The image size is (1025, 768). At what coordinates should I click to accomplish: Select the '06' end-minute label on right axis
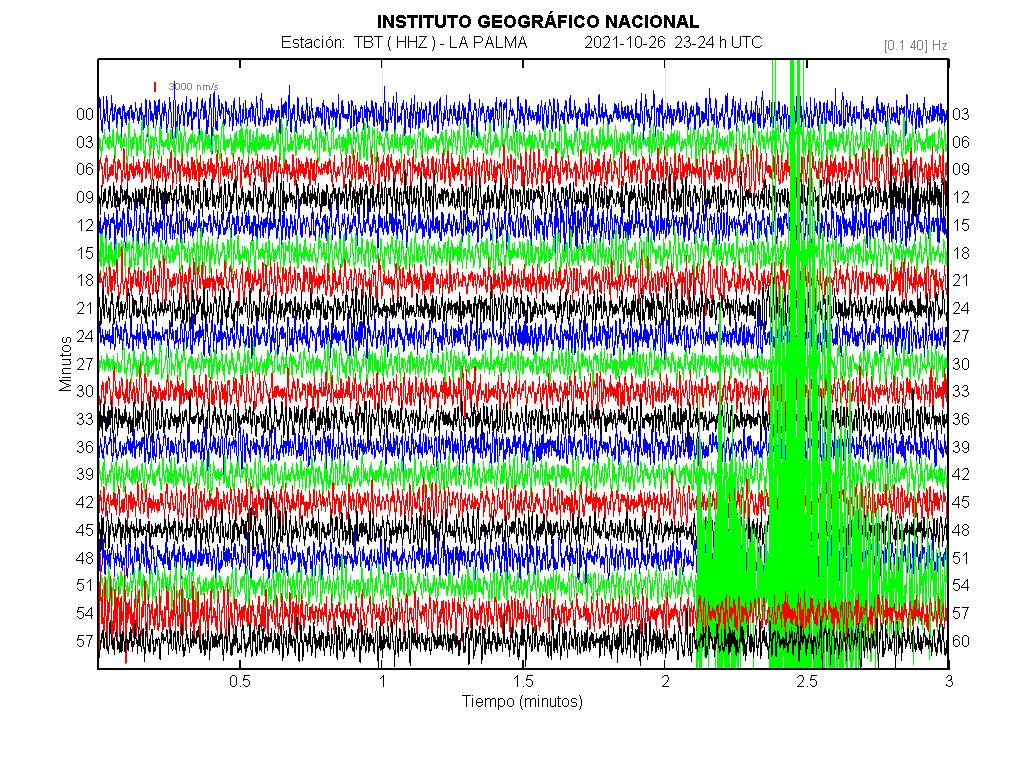pyautogui.click(x=961, y=142)
